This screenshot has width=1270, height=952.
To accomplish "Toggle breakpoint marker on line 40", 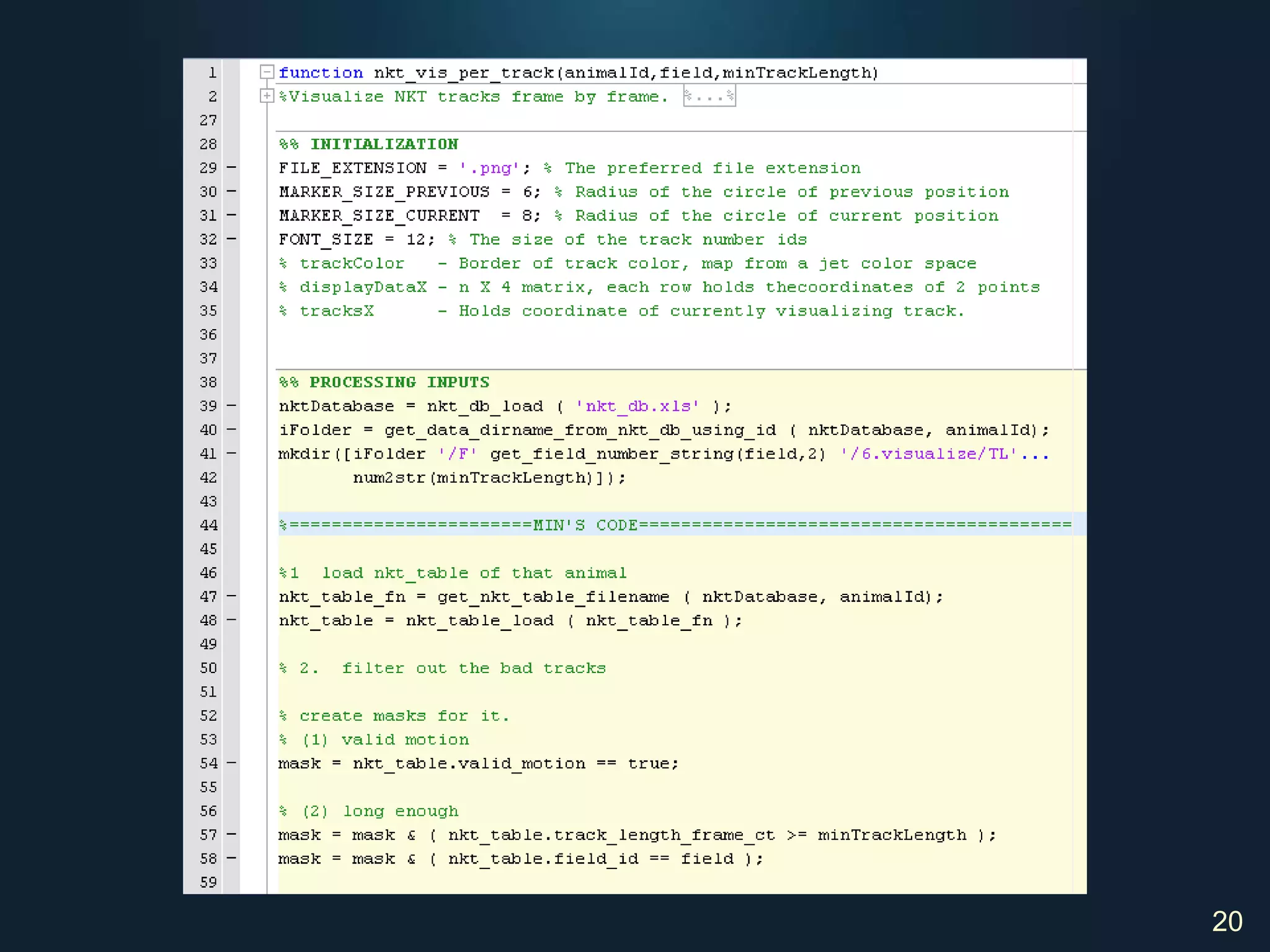I will click(231, 430).
